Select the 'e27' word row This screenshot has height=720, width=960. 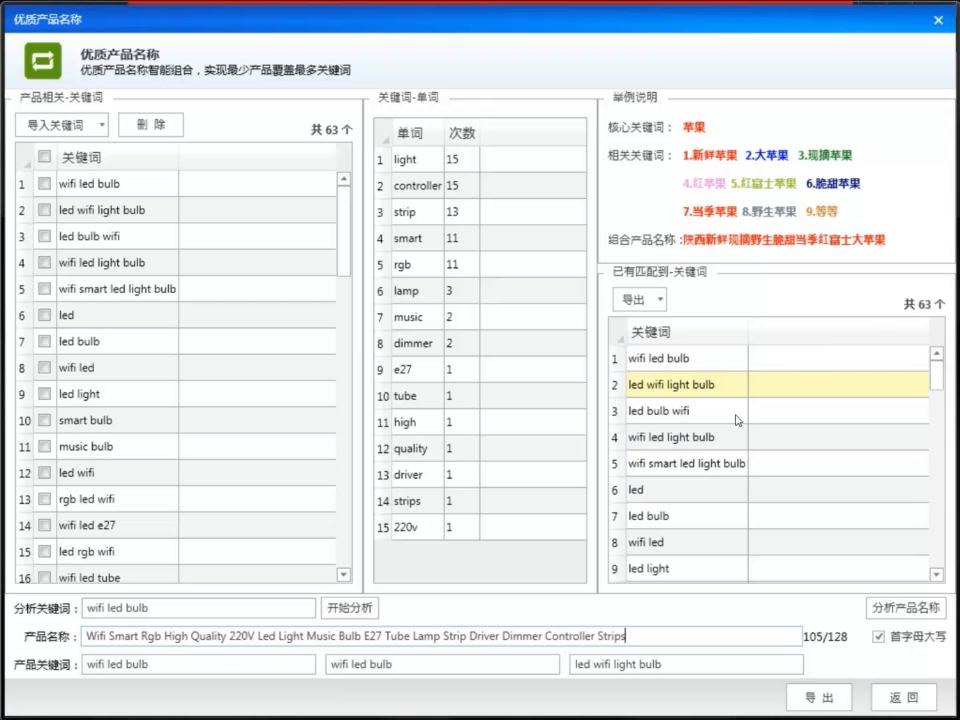click(480, 370)
